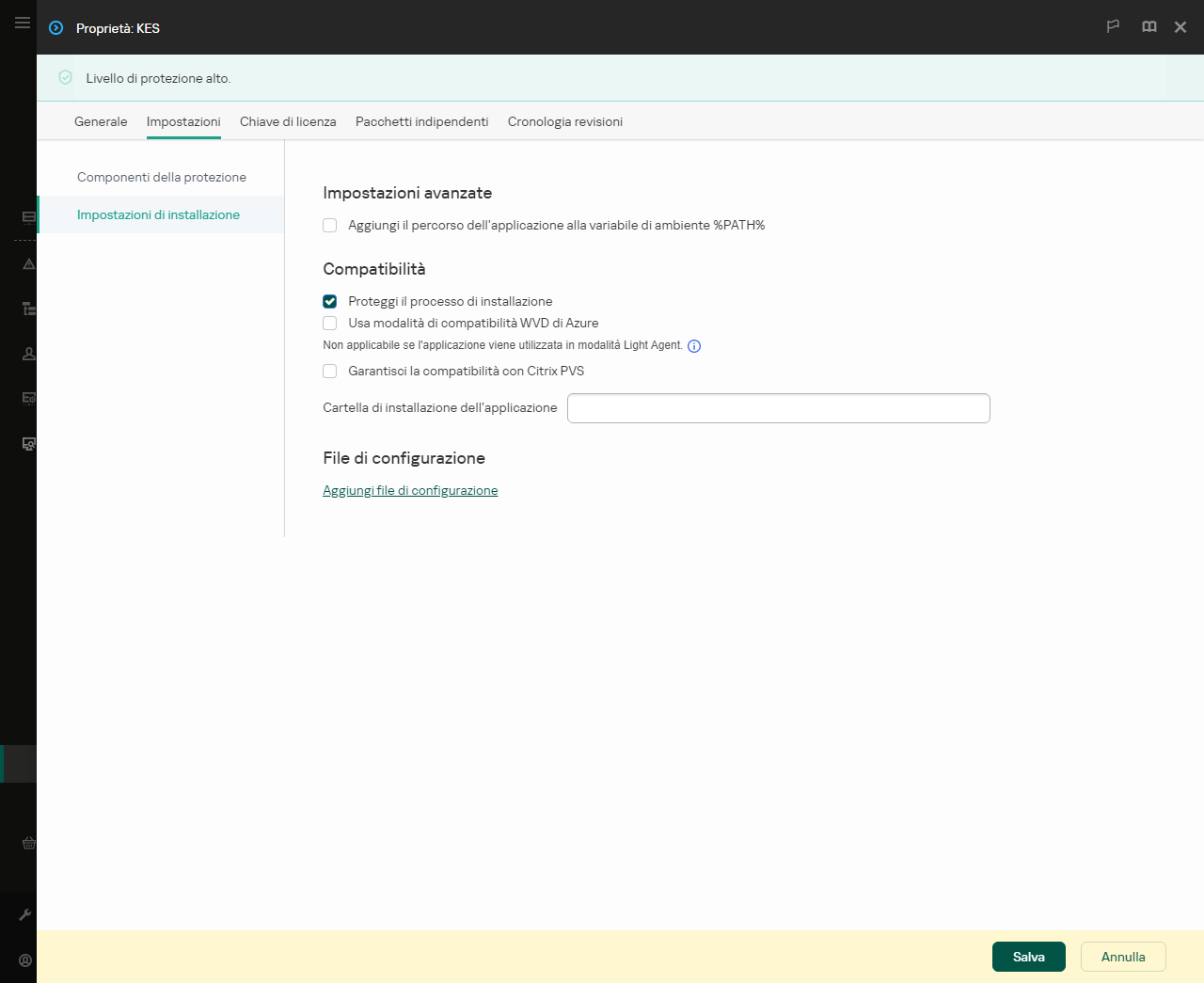Open the Users sidebar section
1204x983 pixels.
[27, 353]
